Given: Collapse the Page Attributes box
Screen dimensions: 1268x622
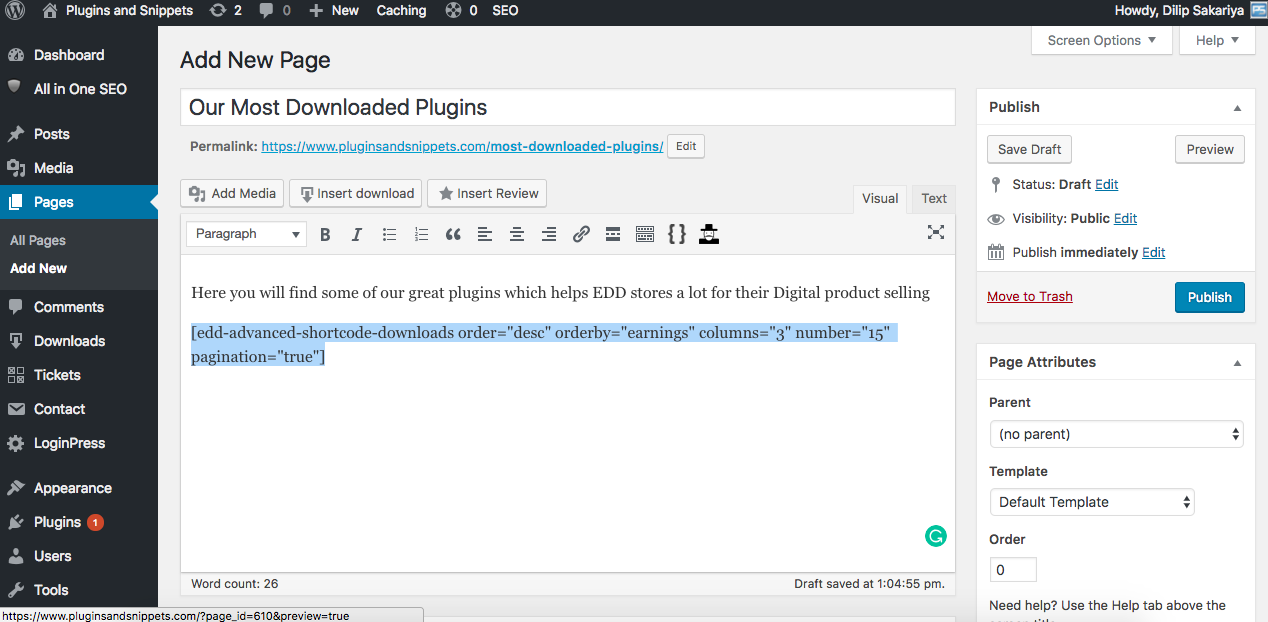Looking at the screenshot, I should 1237,363.
